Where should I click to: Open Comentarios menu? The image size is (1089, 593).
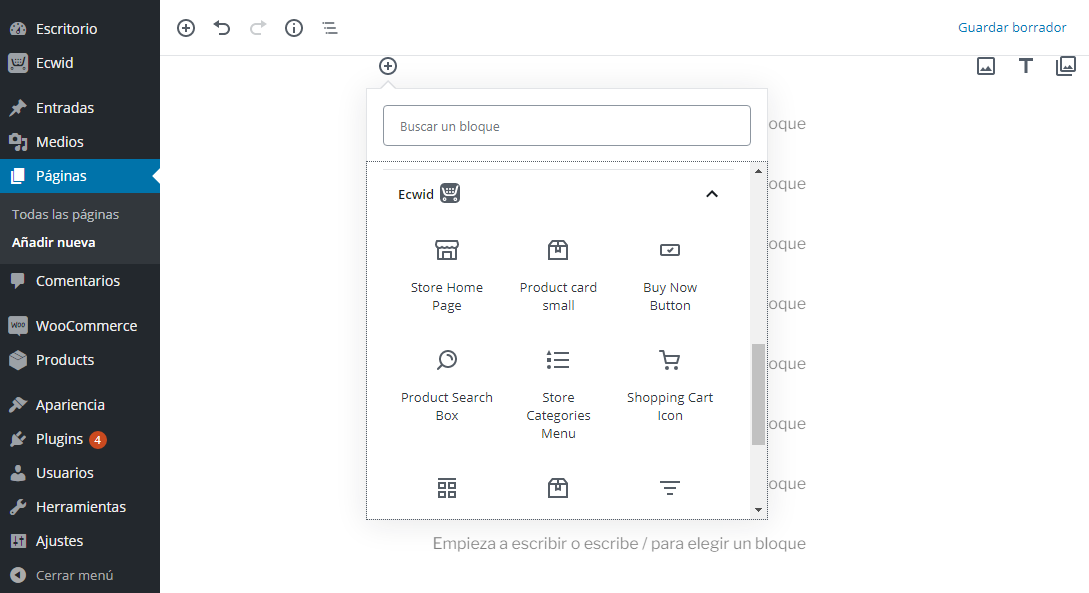[x=80, y=281]
